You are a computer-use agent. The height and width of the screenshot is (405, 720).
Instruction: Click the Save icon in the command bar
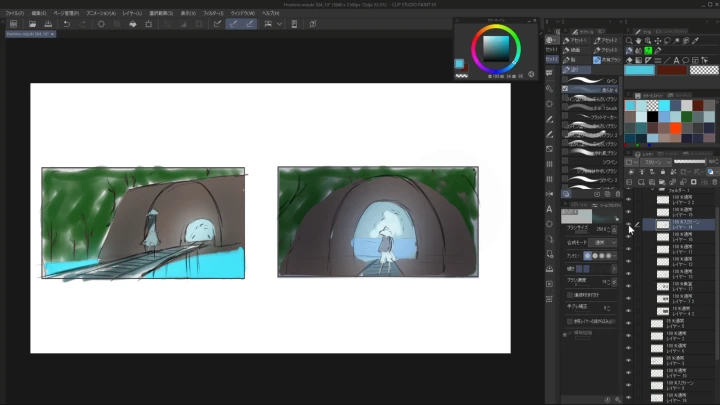(x=48, y=24)
